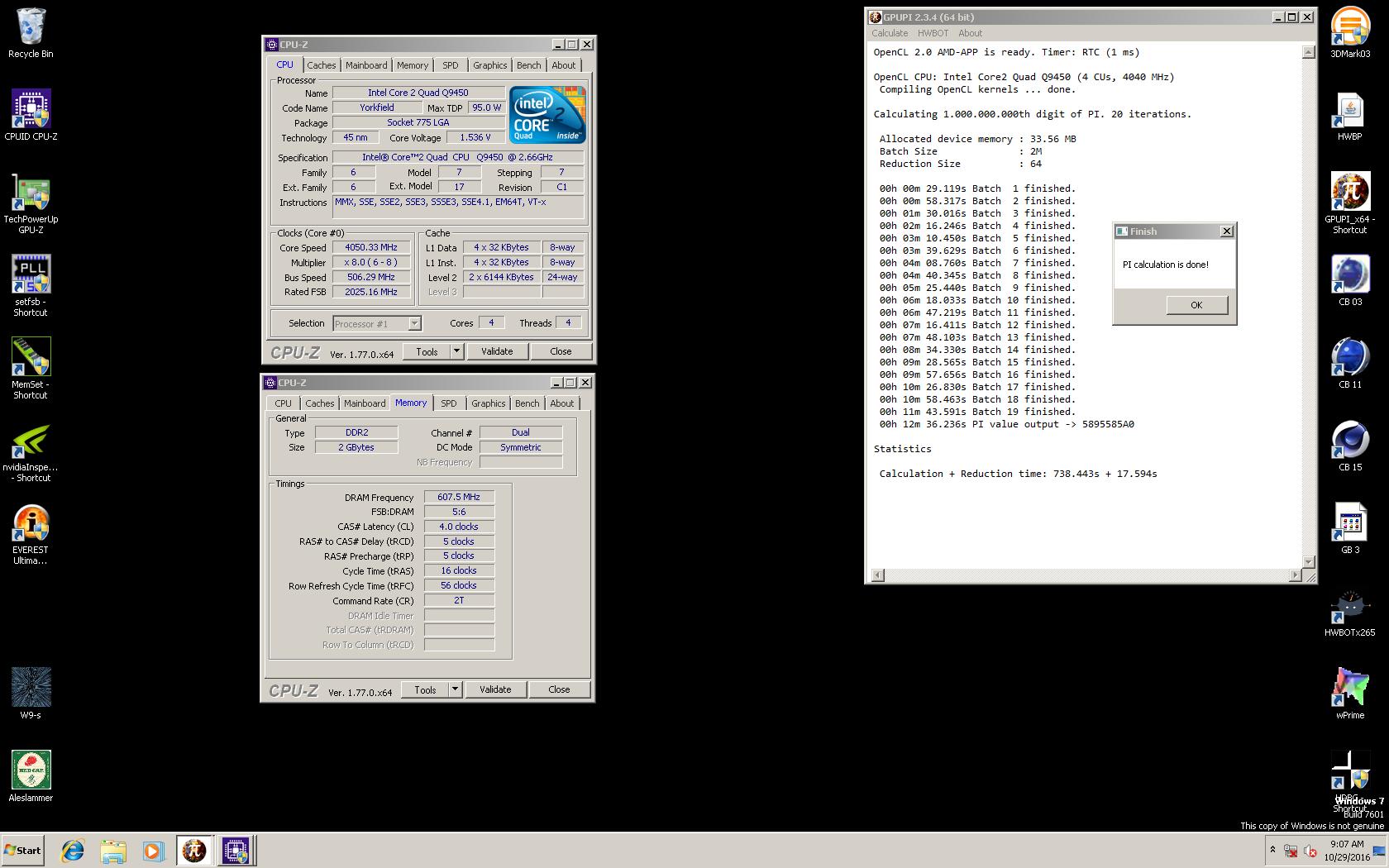Open Calculate menu in GPUPI

click(x=890, y=33)
